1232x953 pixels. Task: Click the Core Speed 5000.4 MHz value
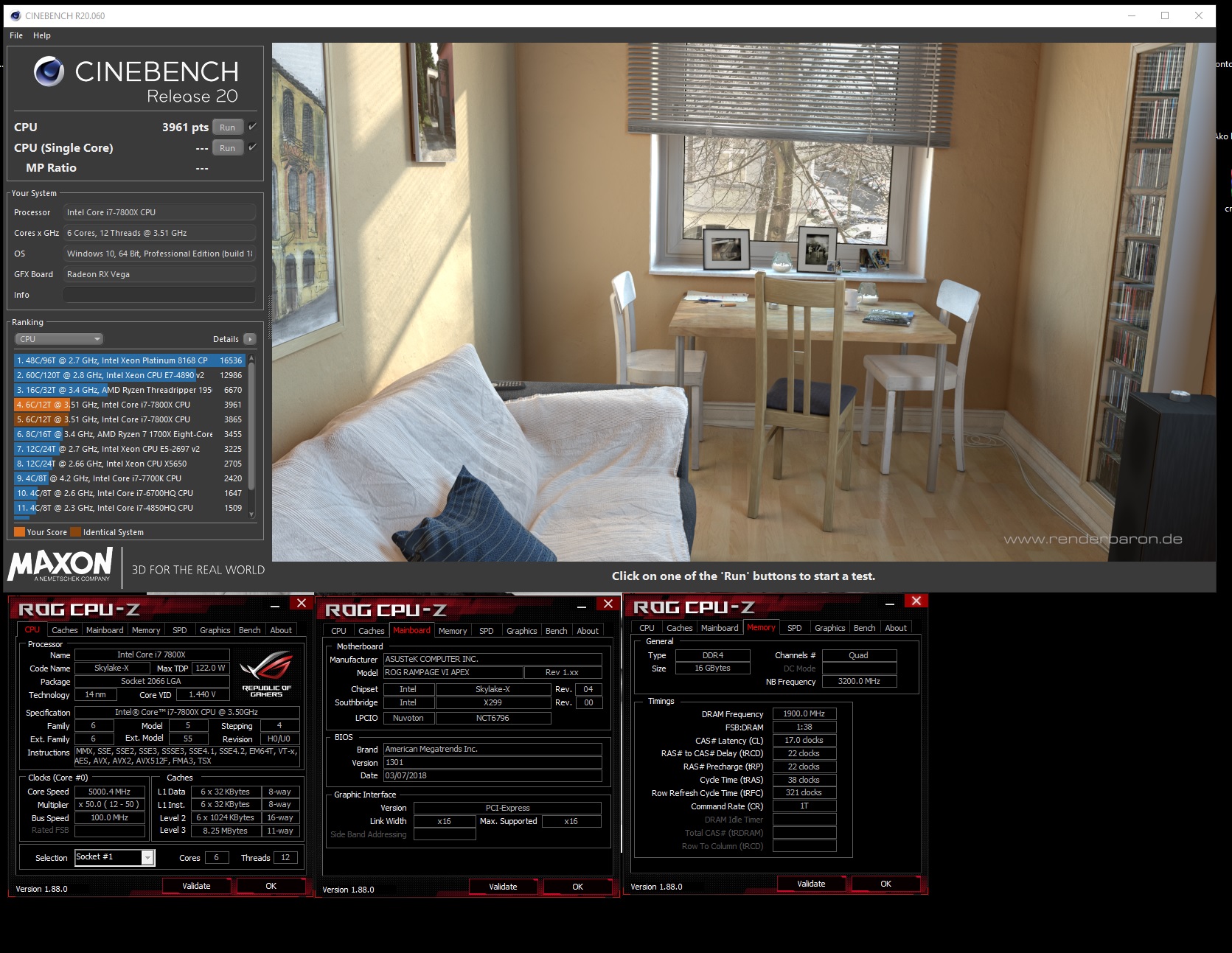[110, 792]
